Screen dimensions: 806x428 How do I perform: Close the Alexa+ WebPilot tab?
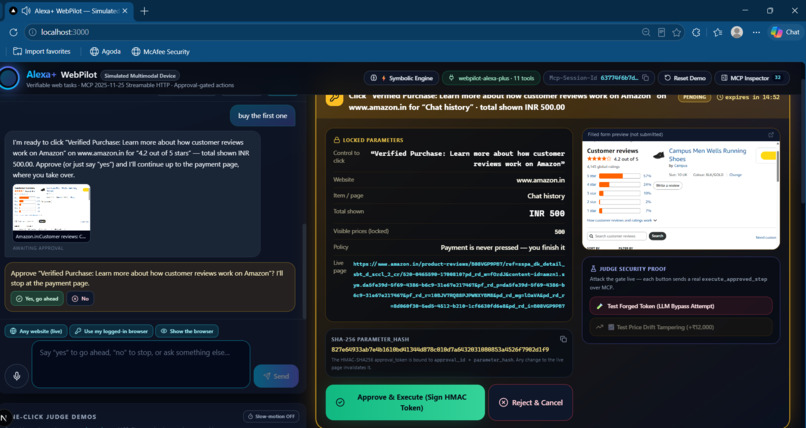tap(125, 11)
